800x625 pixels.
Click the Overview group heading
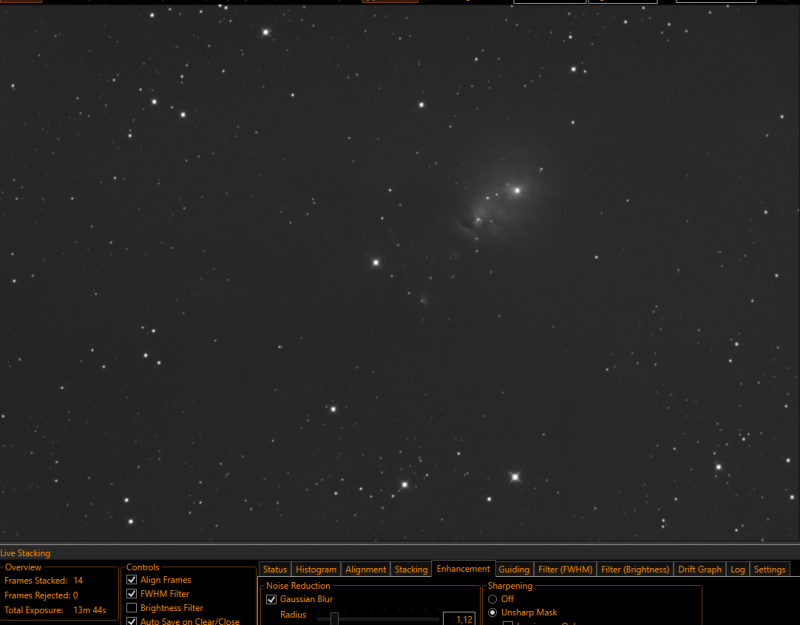coord(23,567)
